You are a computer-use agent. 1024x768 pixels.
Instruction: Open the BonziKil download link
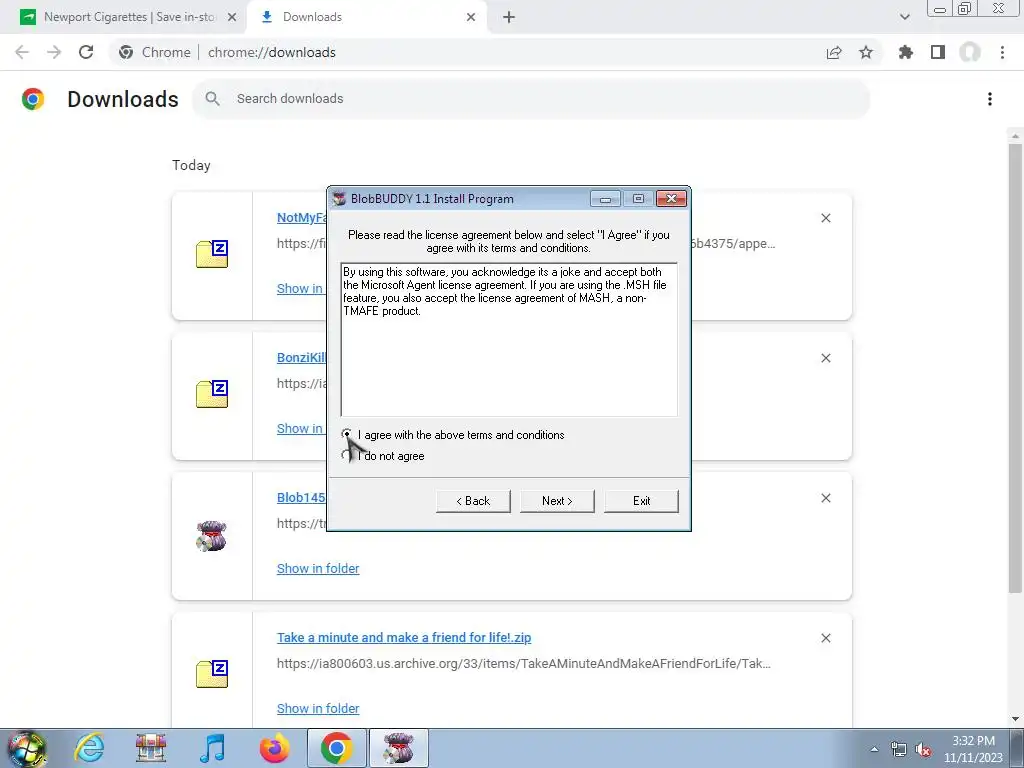click(x=301, y=357)
